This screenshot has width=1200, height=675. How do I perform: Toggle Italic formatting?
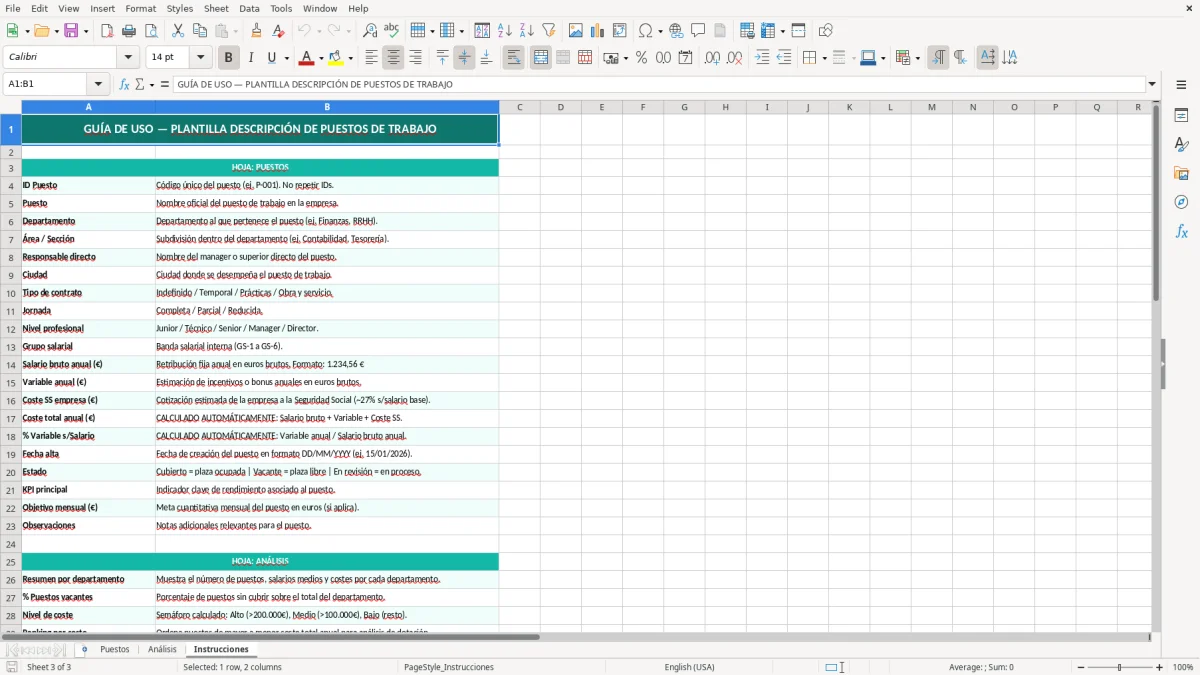click(x=250, y=58)
